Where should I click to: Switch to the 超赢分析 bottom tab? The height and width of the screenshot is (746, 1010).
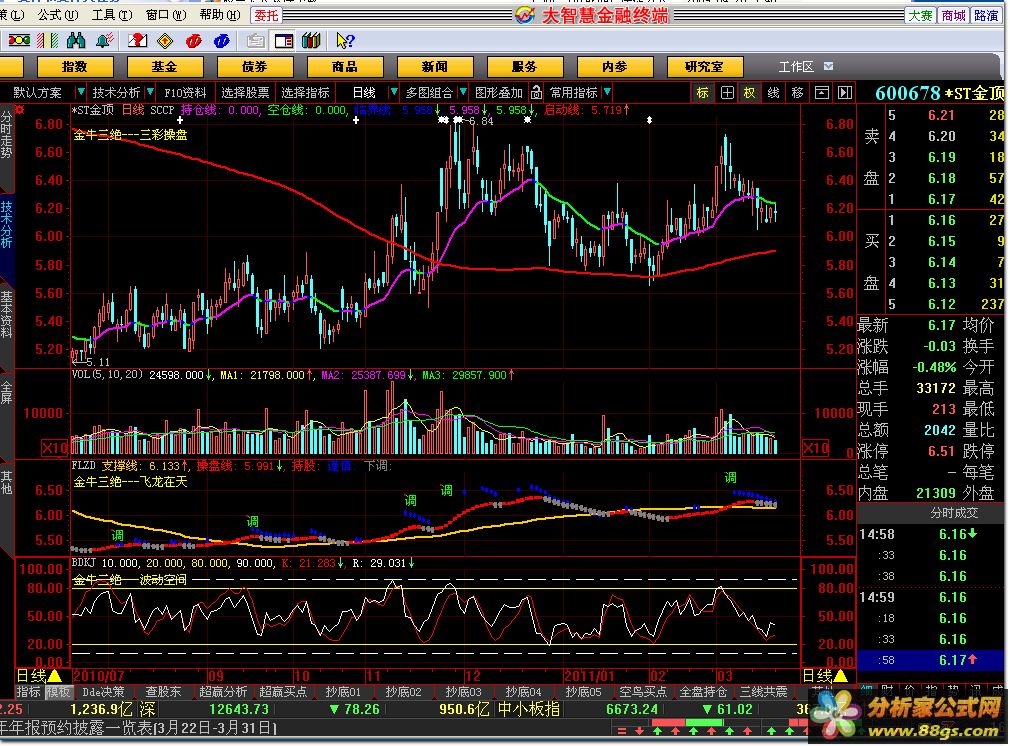(x=222, y=691)
